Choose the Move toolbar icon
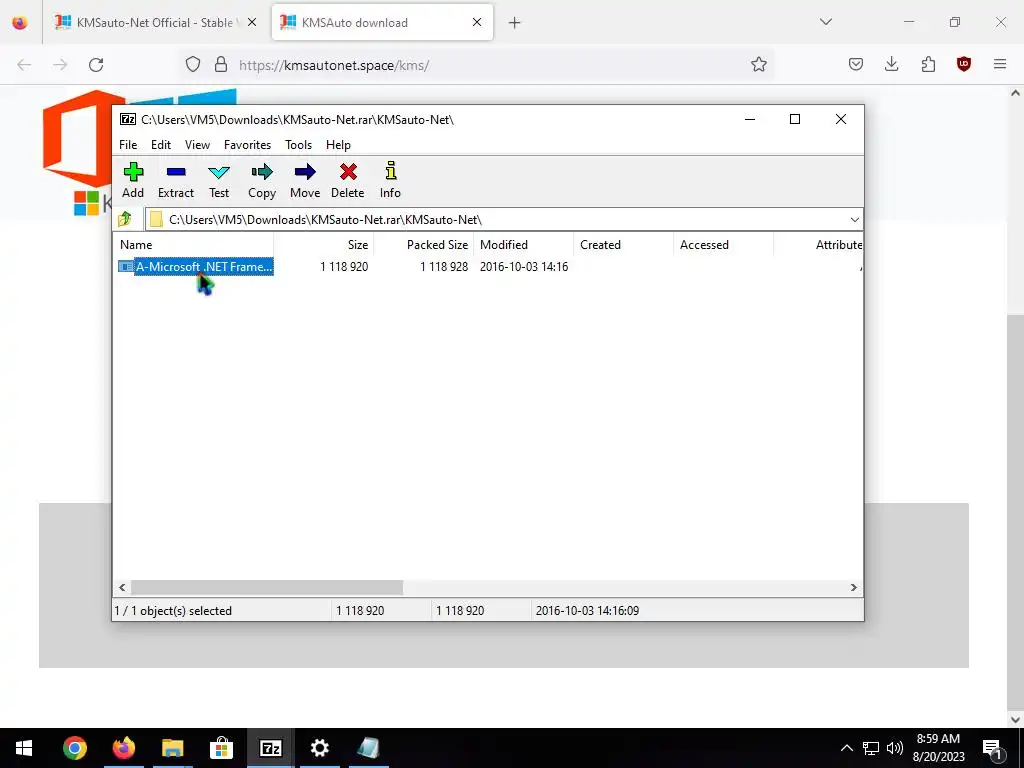This screenshot has height=768, width=1024. [x=305, y=180]
